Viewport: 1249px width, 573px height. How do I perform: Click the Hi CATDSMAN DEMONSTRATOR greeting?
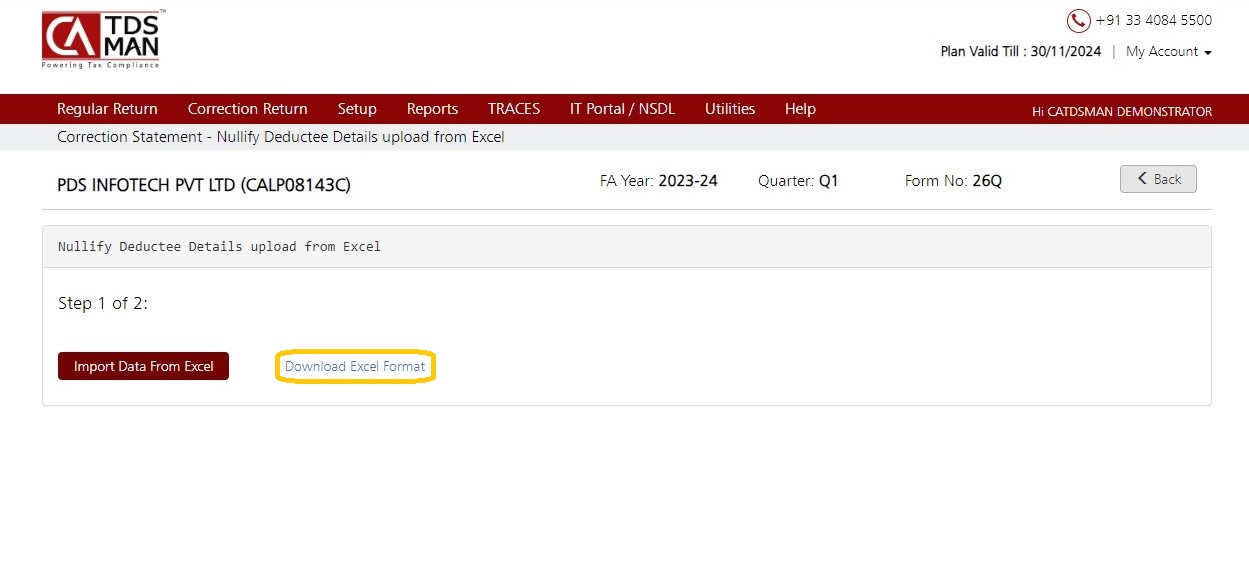coord(1122,111)
